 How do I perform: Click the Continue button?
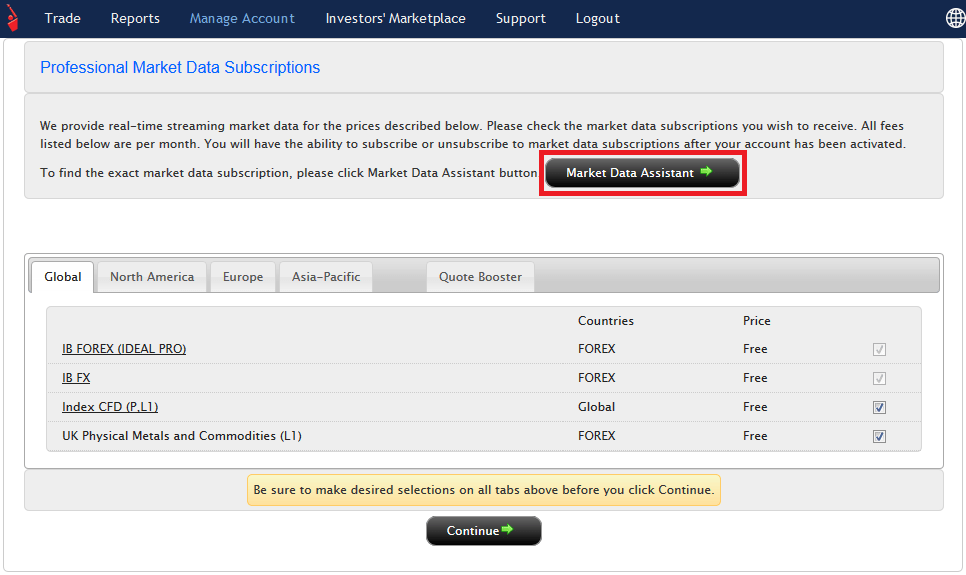pyautogui.click(x=484, y=531)
